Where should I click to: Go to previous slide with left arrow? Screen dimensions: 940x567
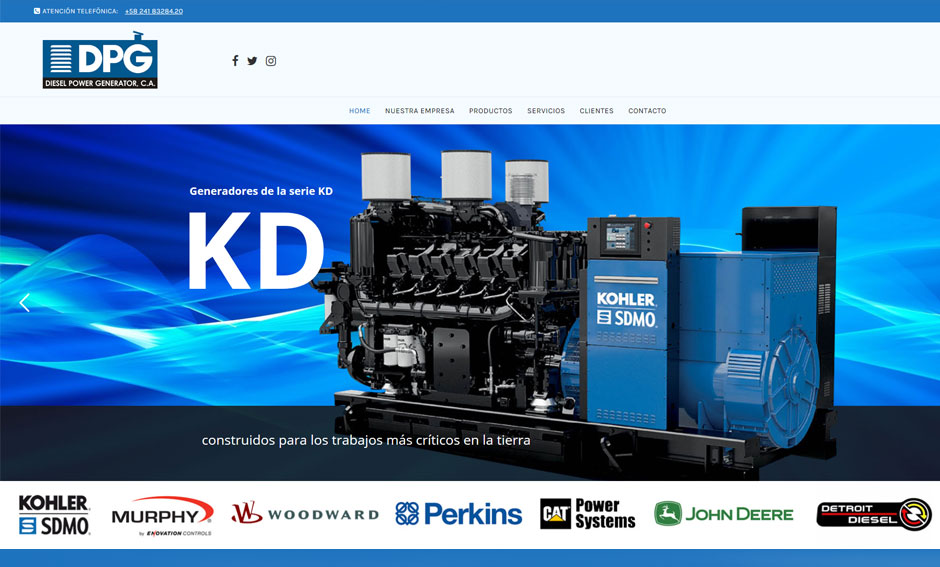(x=25, y=303)
